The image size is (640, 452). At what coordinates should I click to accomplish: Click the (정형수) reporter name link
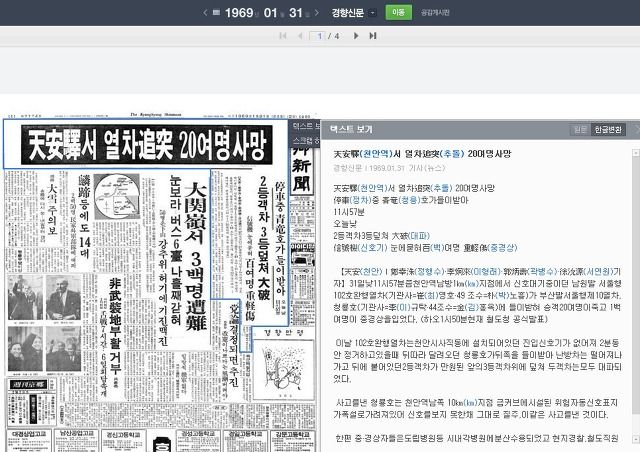click(429, 272)
